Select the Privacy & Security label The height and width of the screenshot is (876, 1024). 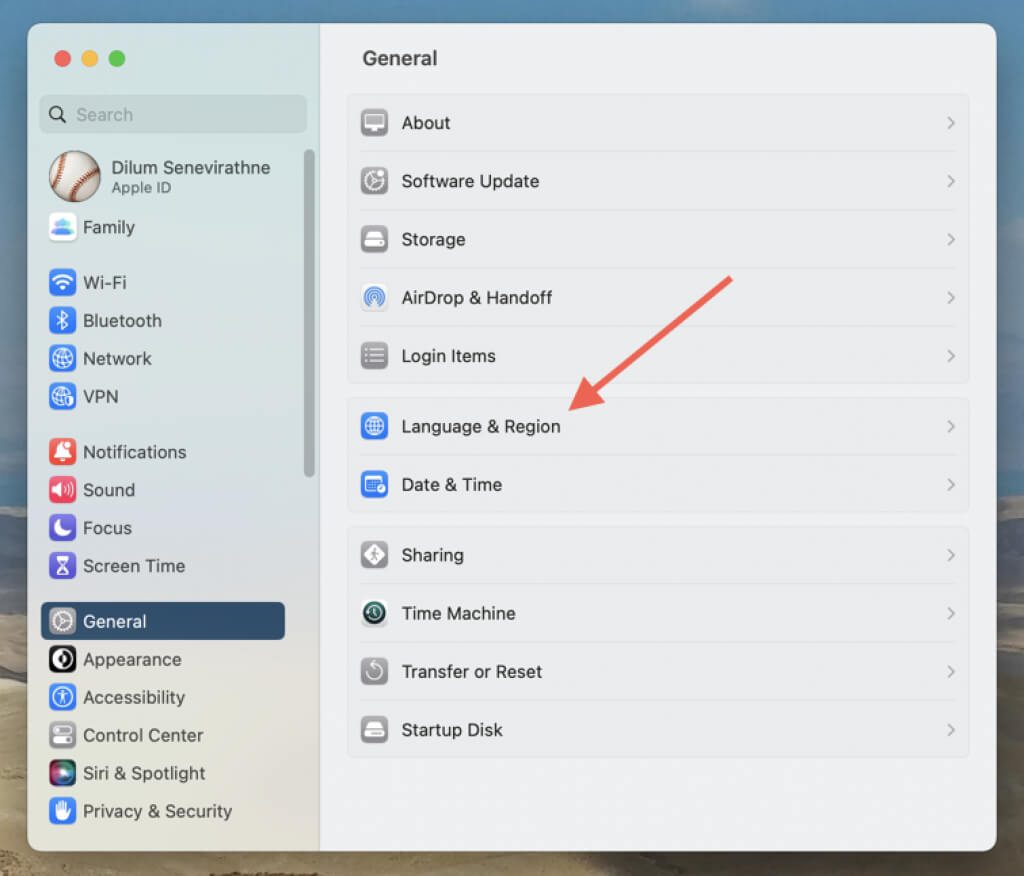tap(157, 811)
